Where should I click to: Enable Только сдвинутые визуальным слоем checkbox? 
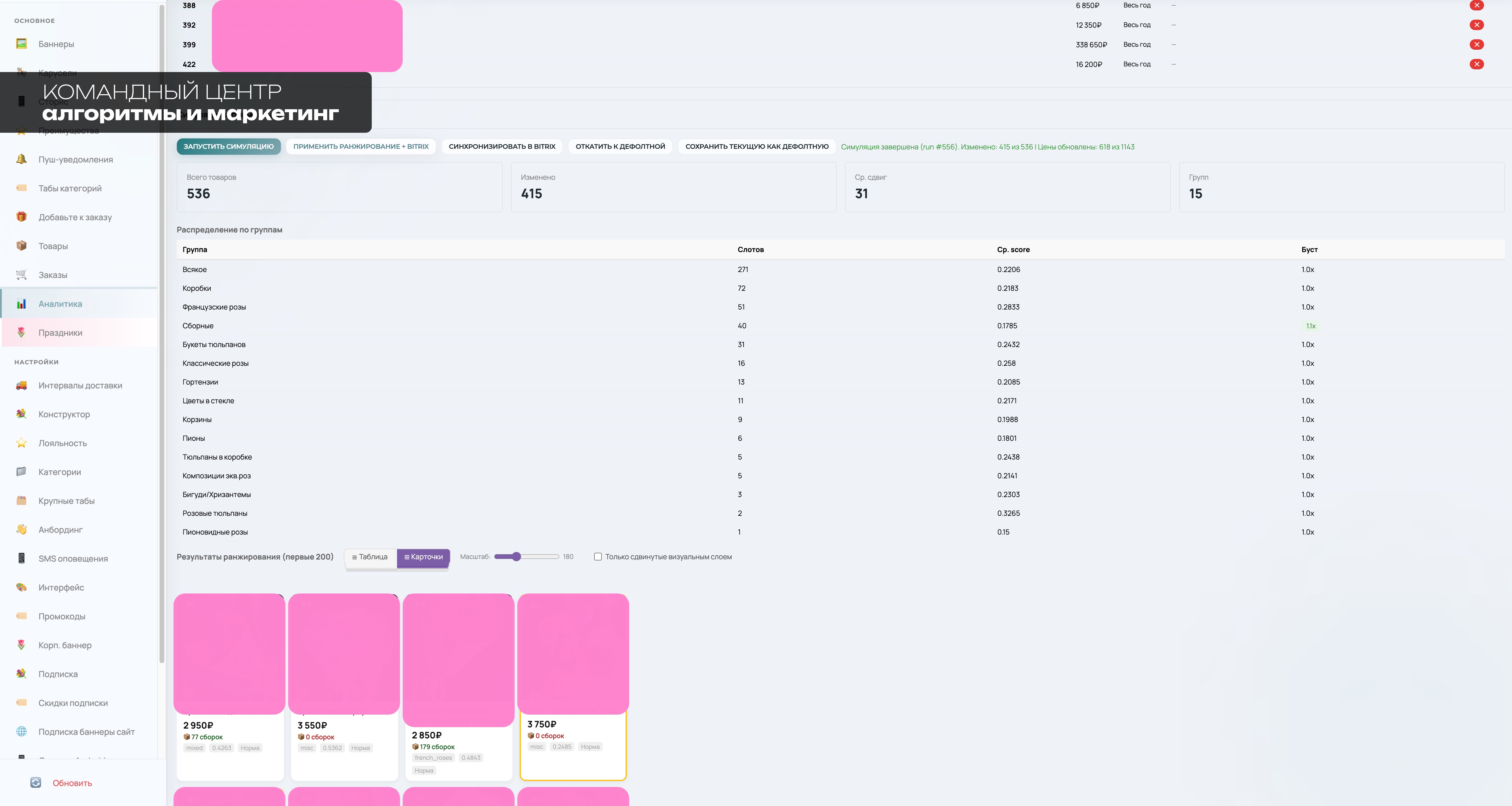(x=598, y=557)
